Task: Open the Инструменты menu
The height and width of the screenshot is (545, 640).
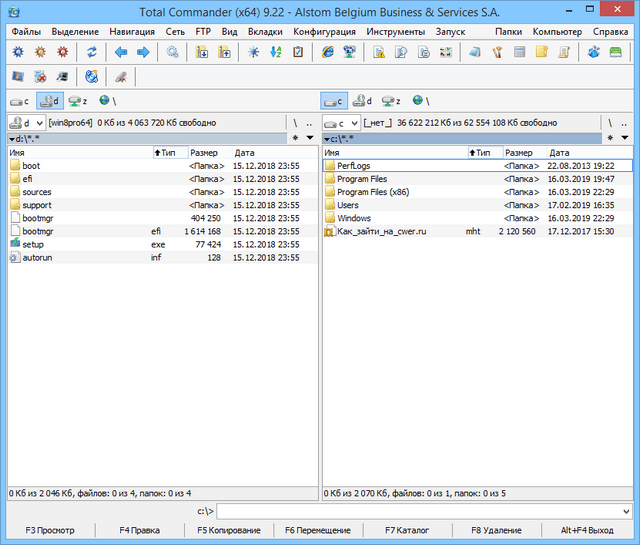Action: pos(396,32)
